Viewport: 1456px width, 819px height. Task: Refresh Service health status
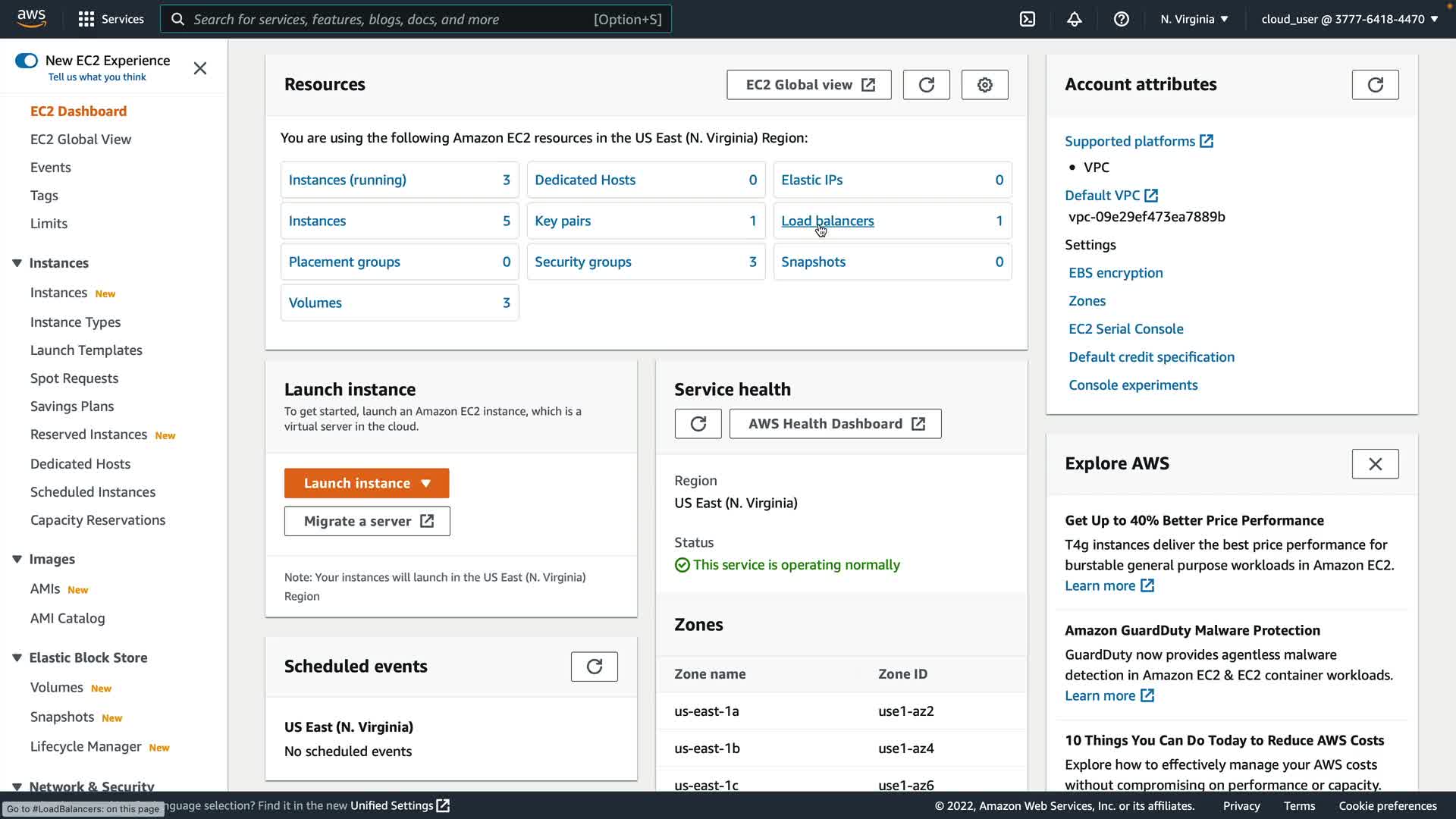698,424
